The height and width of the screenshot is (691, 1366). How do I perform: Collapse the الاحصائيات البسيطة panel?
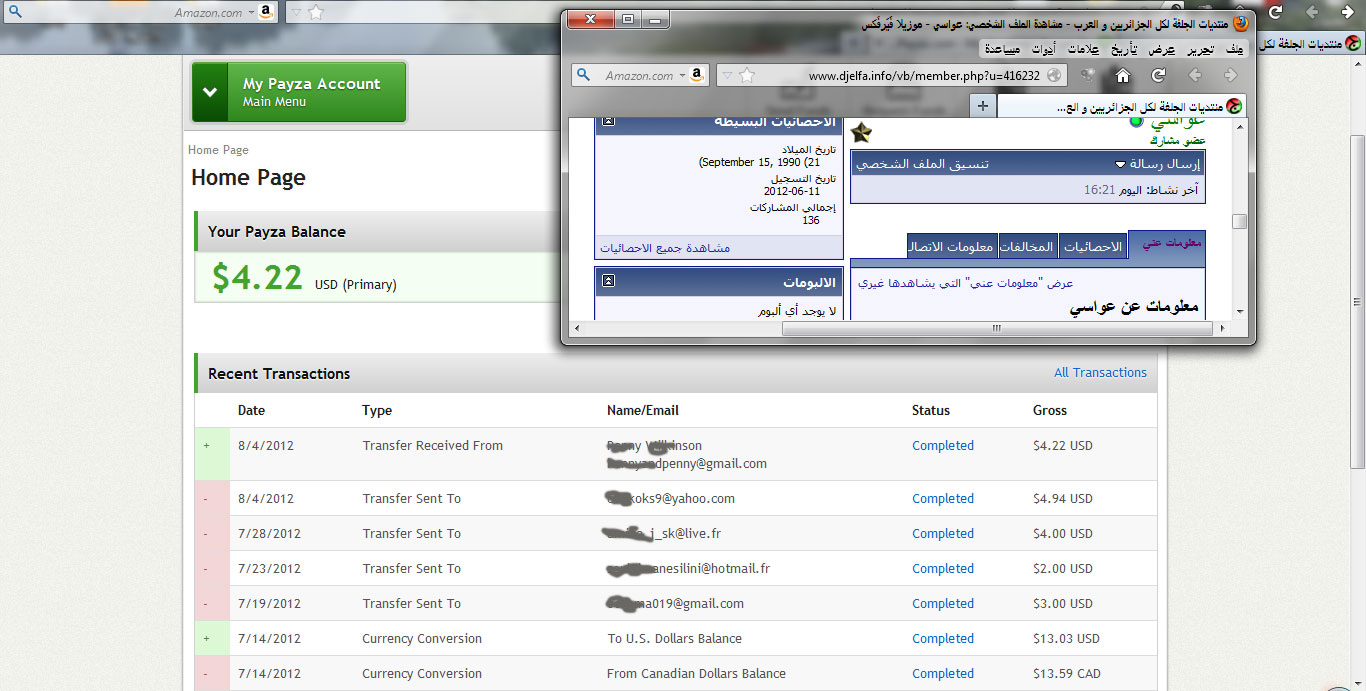(608, 121)
